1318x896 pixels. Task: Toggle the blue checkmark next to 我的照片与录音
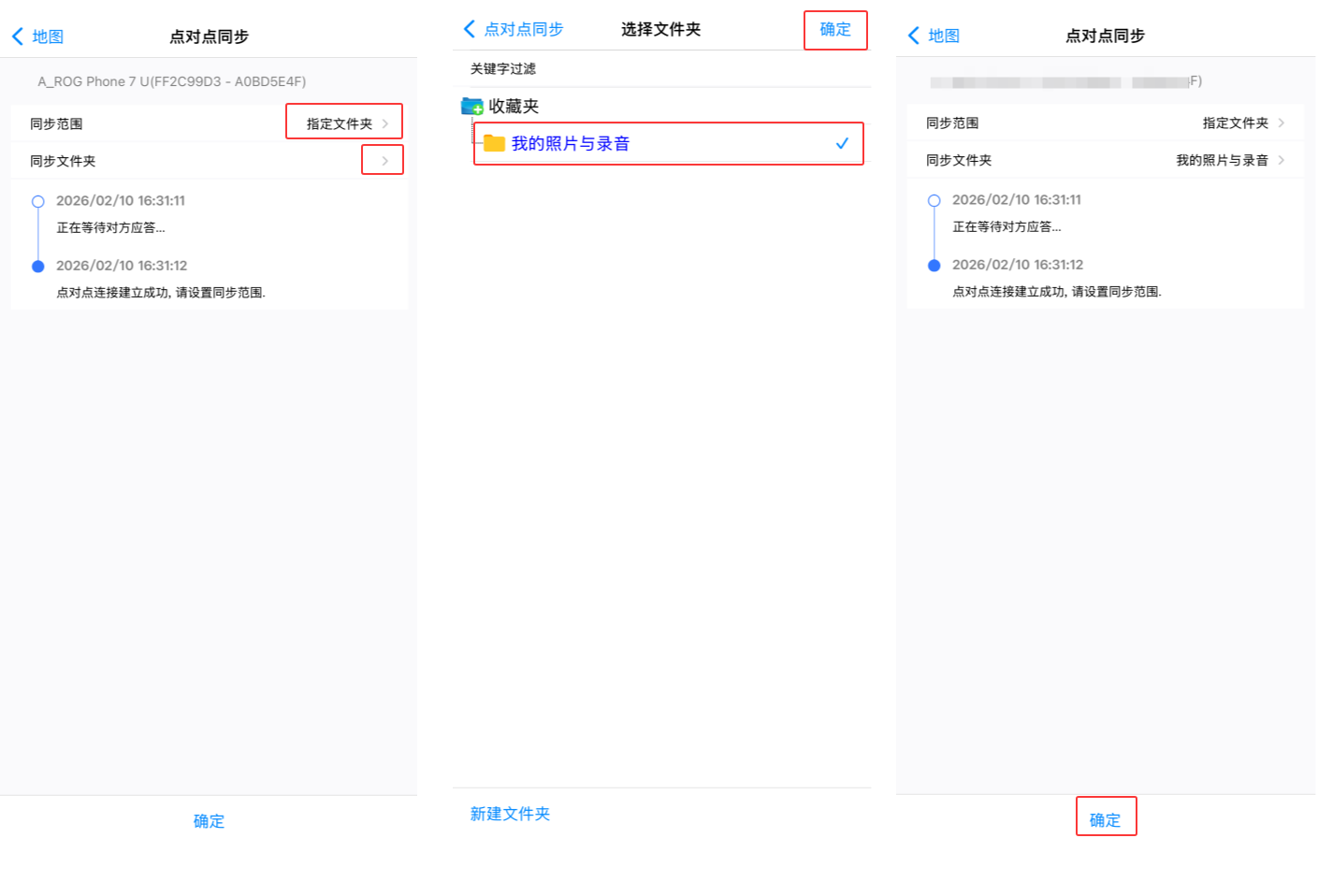point(842,143)
